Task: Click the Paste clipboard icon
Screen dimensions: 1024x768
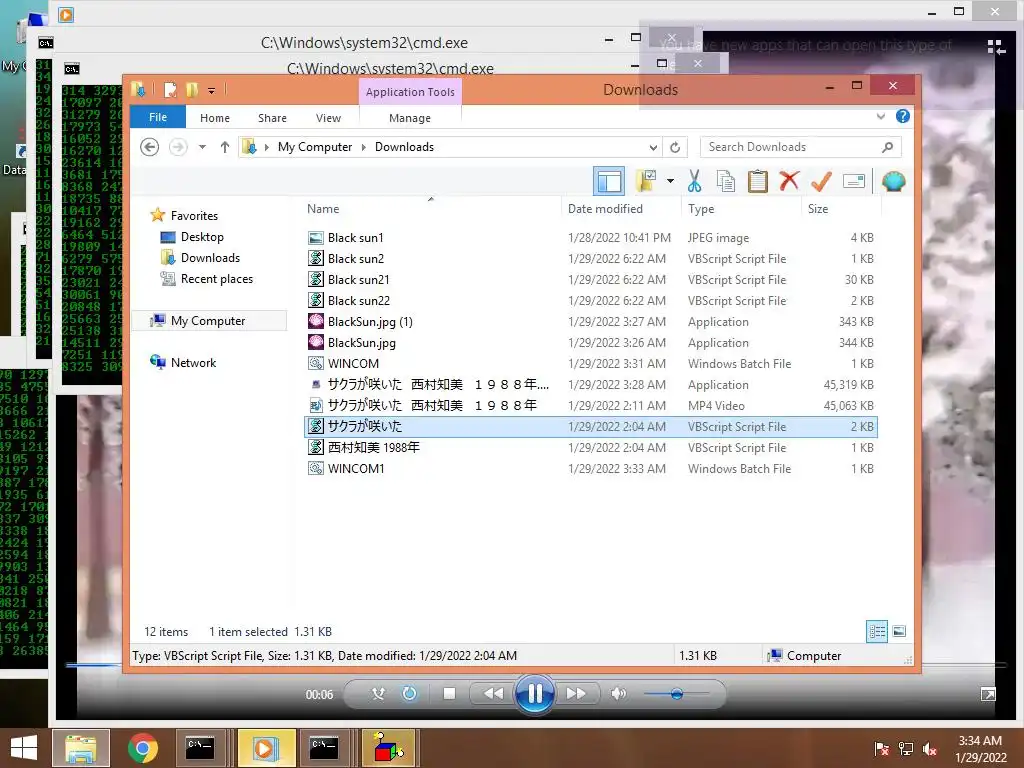Action: (x=757, y=181)
